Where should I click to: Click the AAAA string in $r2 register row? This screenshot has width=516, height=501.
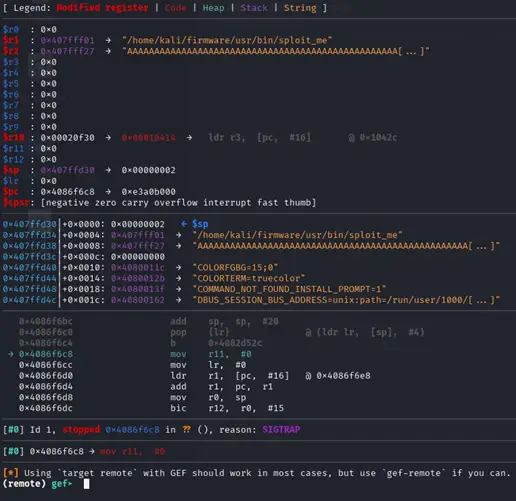pyautogui.click(x=275, y=51)
